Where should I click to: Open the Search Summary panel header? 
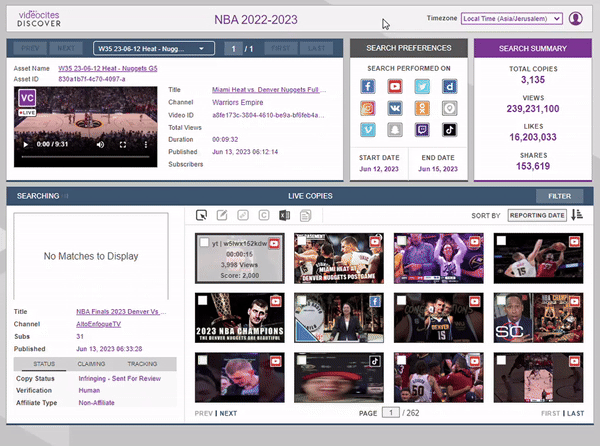click(533, 49)
